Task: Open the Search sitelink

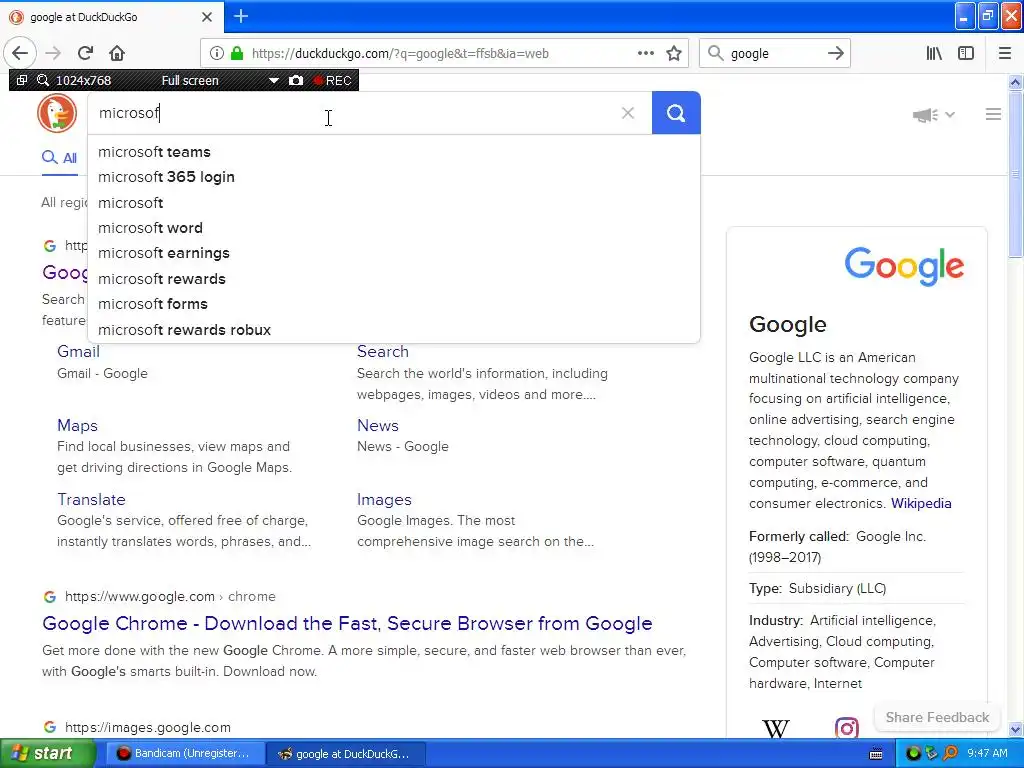Action: click(383, 351)
